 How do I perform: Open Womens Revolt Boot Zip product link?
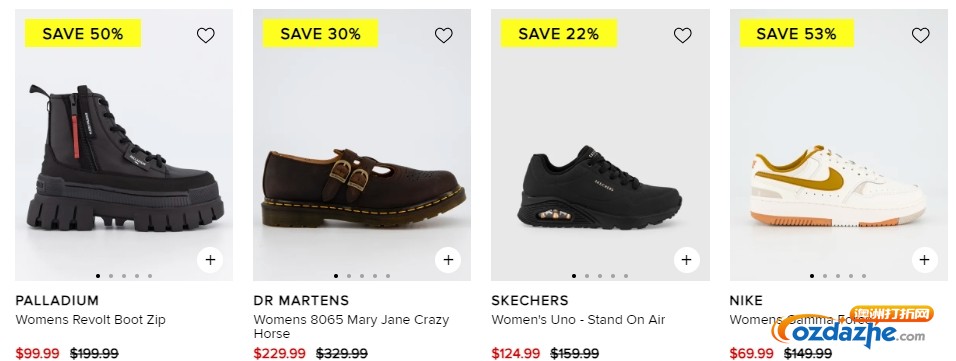(90, 320)
